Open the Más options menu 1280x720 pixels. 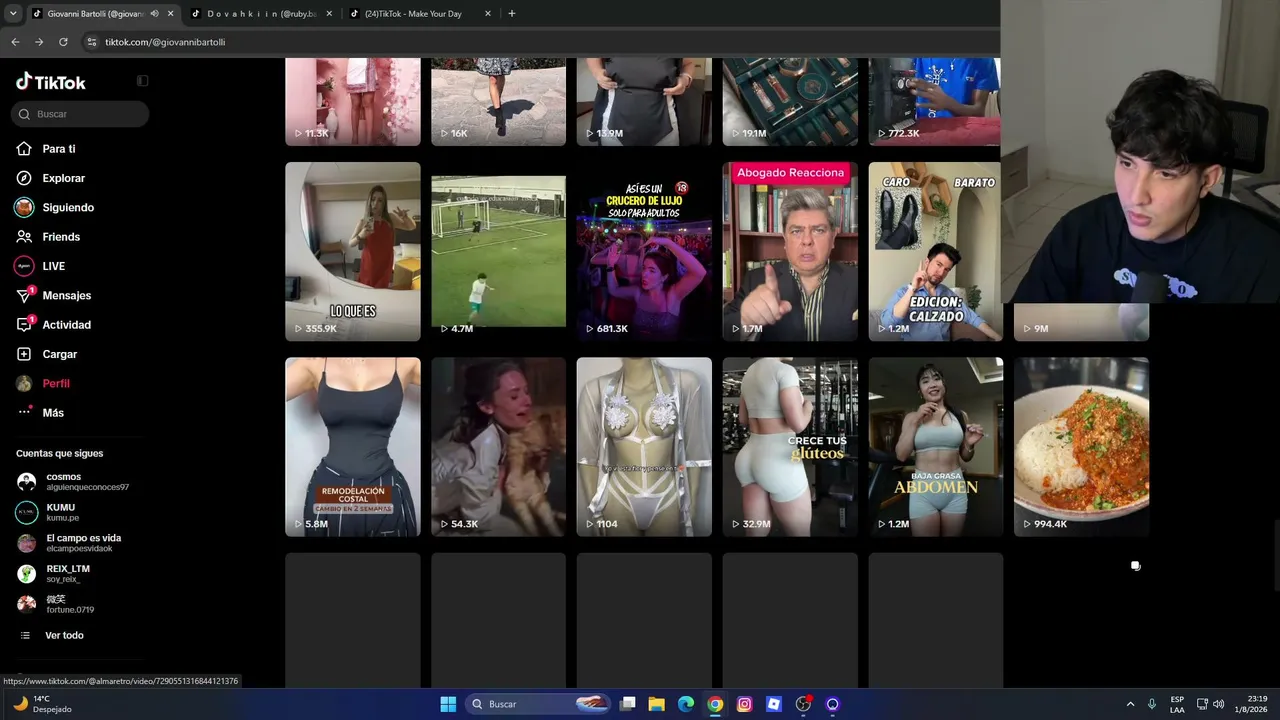[53, 413]
